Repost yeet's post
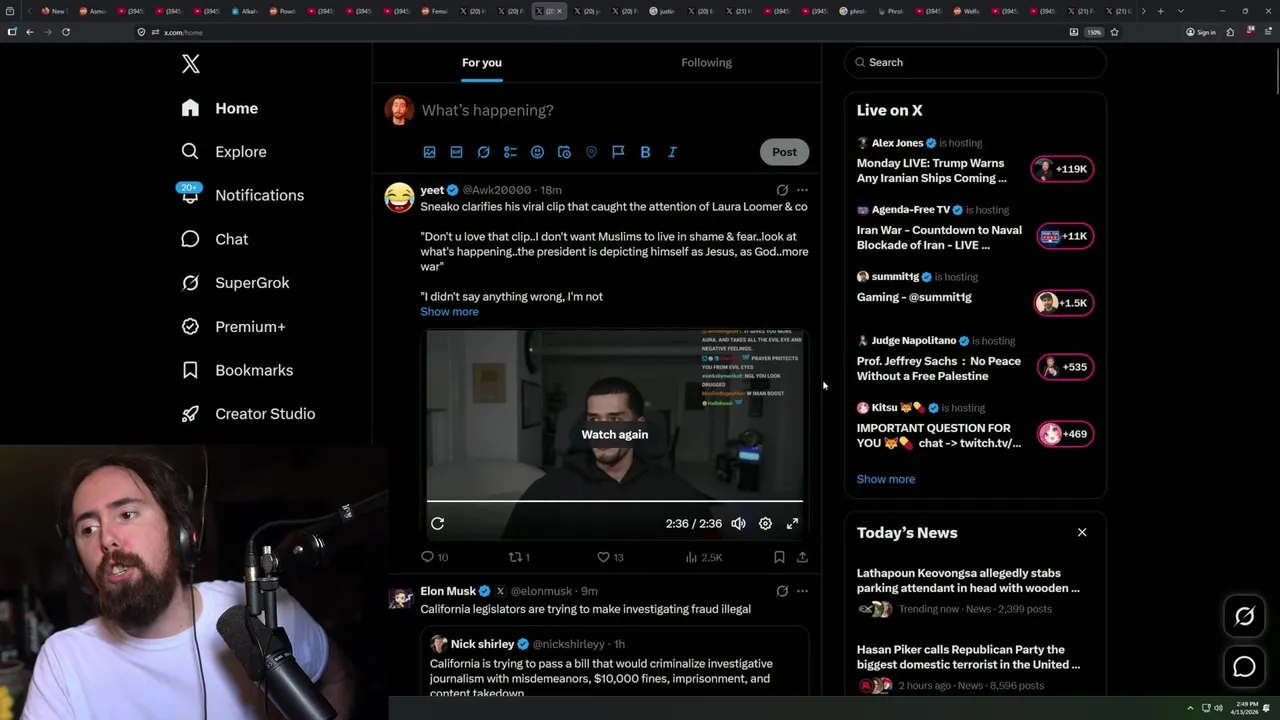Viewport: 1280px width, 720px height. 519,557
